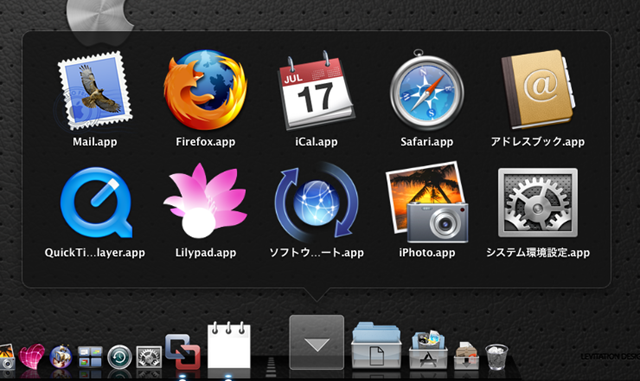This screenshot has width=640, height=381.
Task: Open Lilypad.app pink flower icon
Action: [205, 201]
